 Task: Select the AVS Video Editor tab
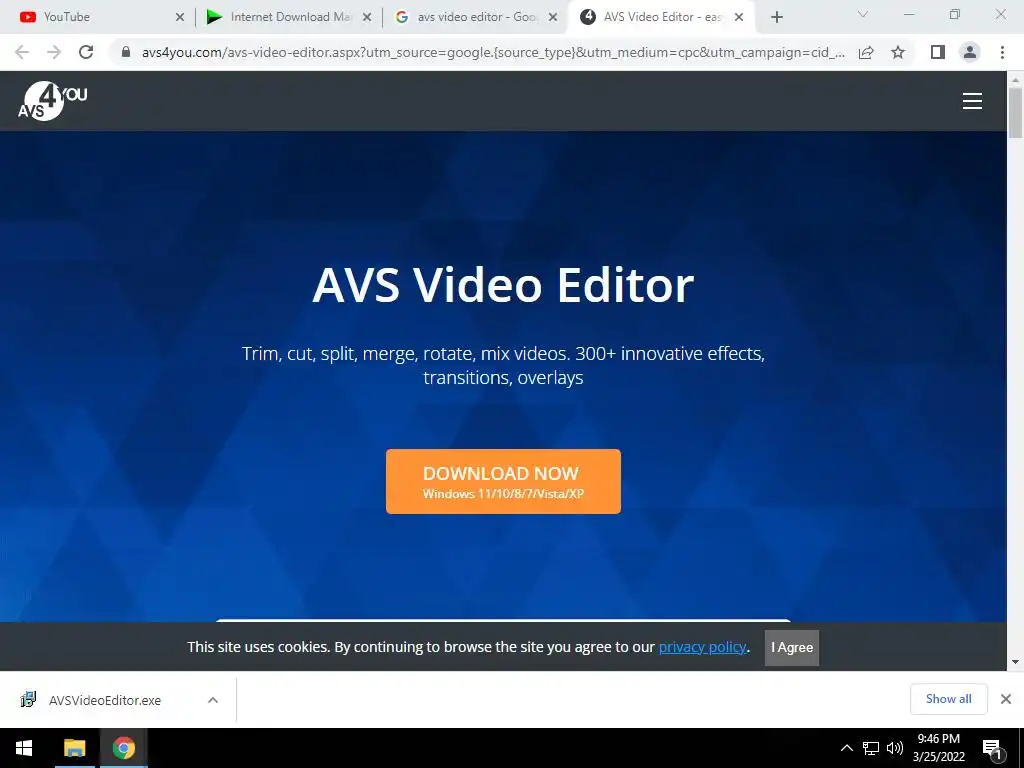[x=662, y=18]
